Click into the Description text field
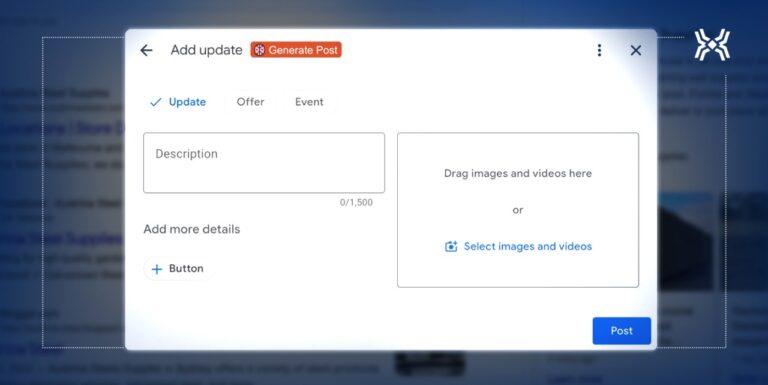768x385 pixels. click(264, 163)
